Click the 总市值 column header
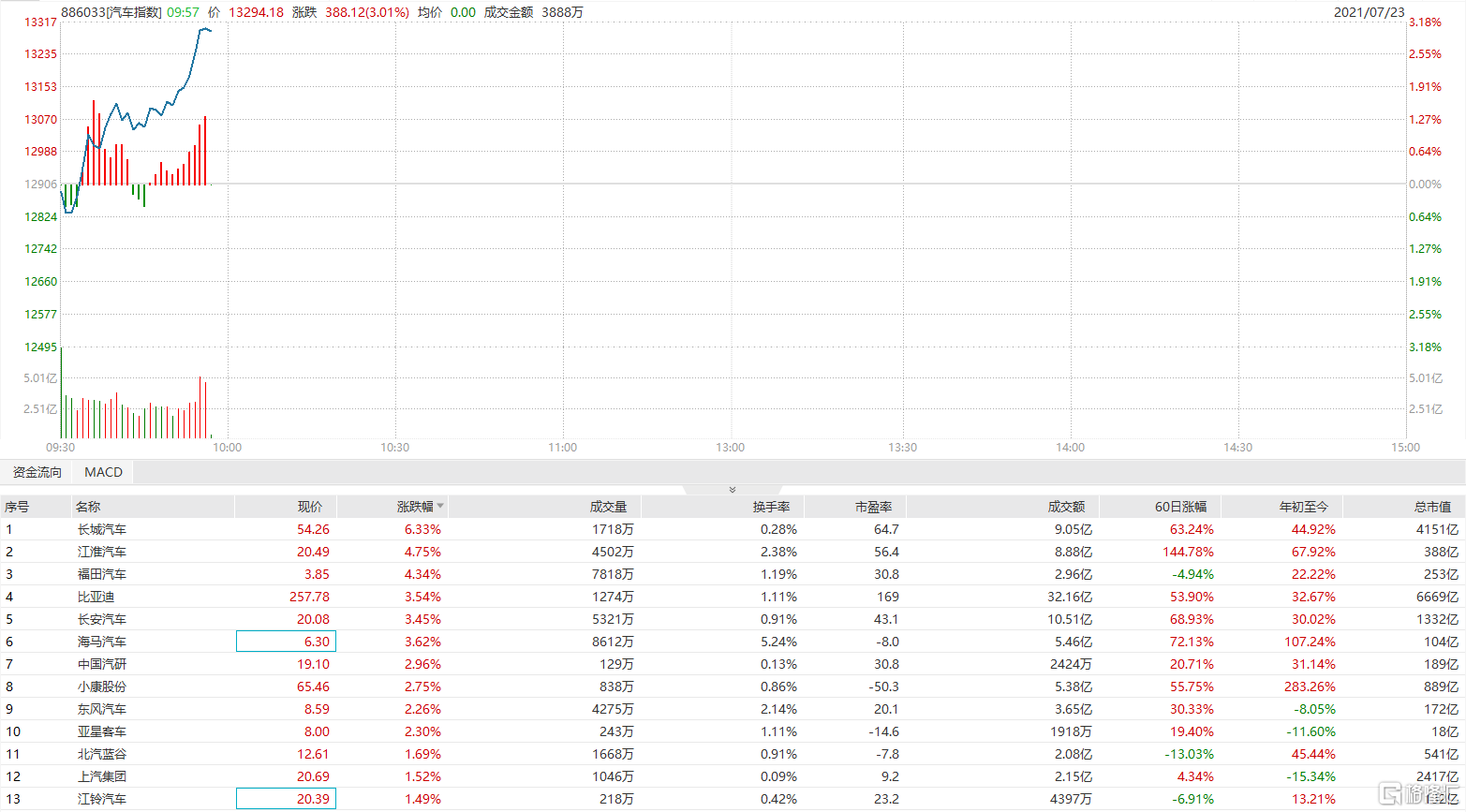The width and height of the screenshot is (1466, 812). click(1432, 507)
